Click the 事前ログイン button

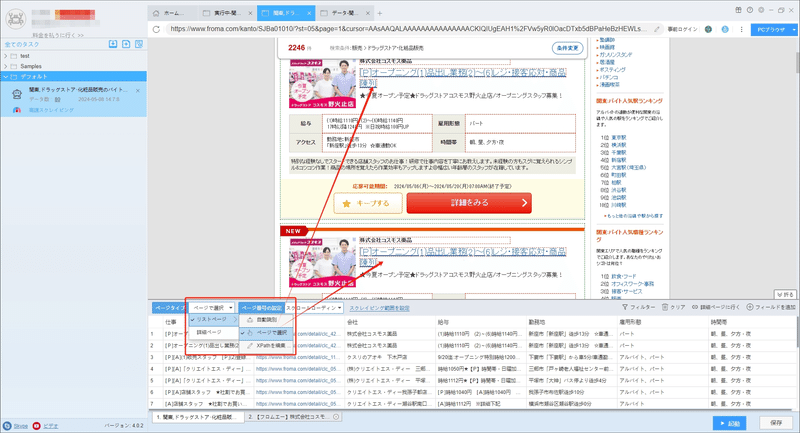click(x=682, y=29)
